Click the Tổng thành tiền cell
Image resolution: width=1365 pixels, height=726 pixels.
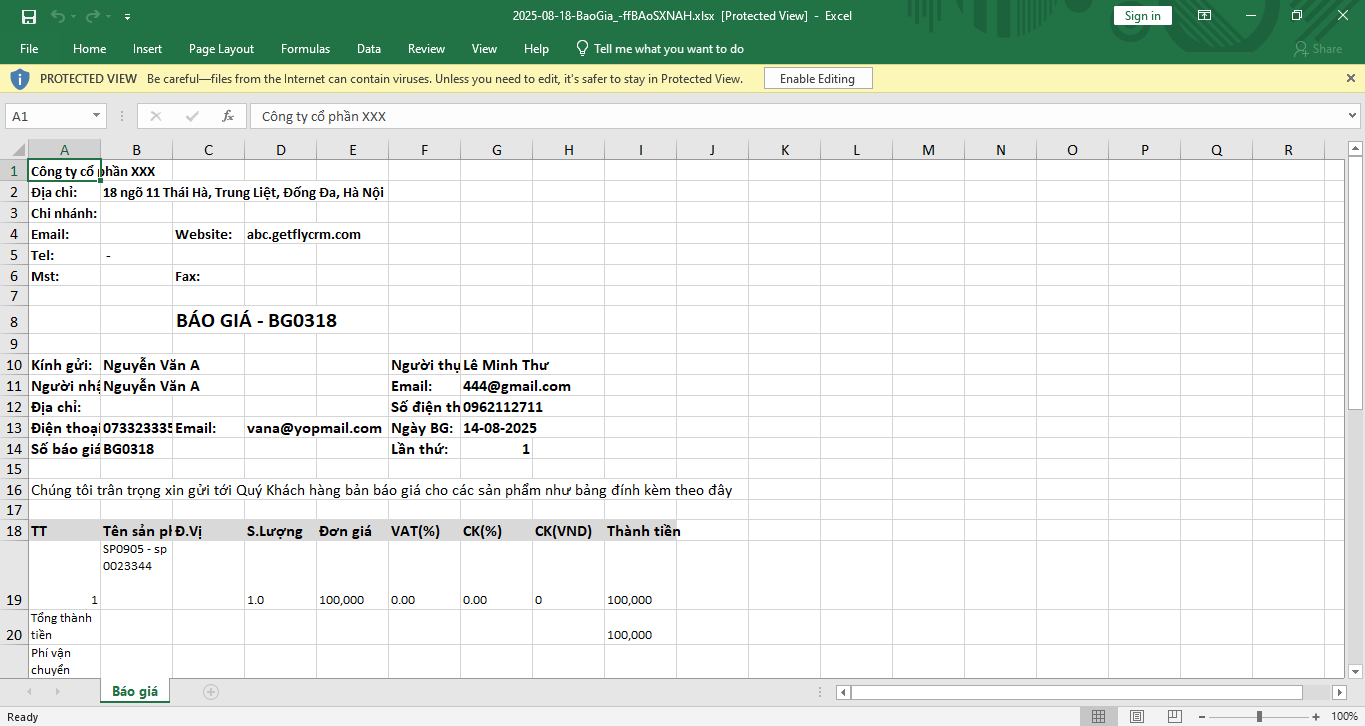(x=64, y=627)
